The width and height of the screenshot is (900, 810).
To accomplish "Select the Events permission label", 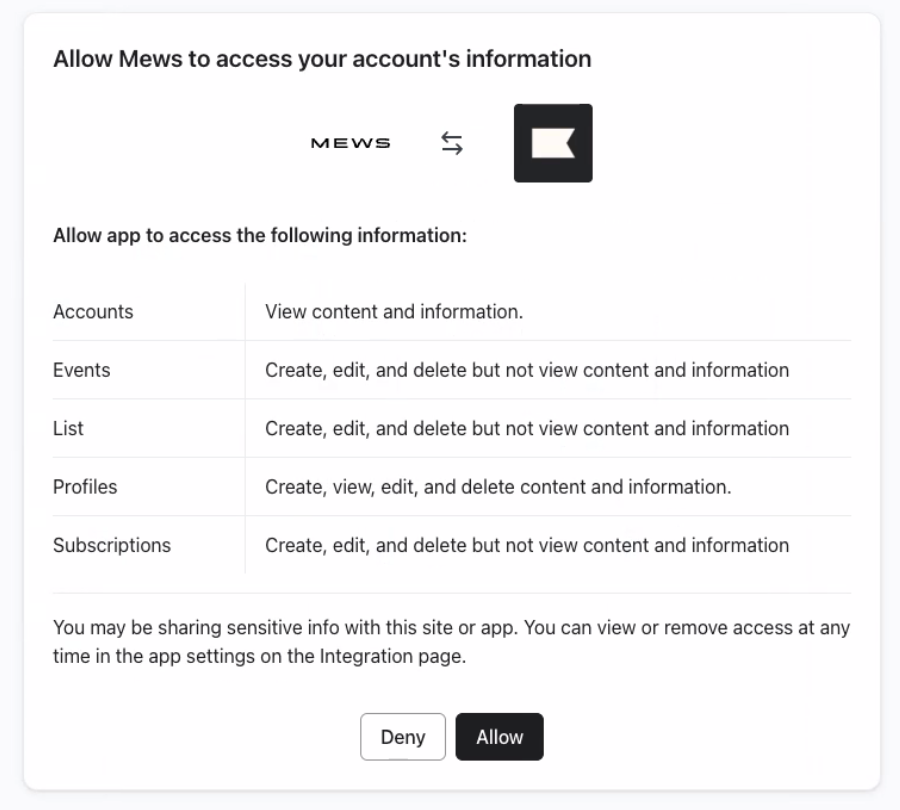I will pos(81,370).
